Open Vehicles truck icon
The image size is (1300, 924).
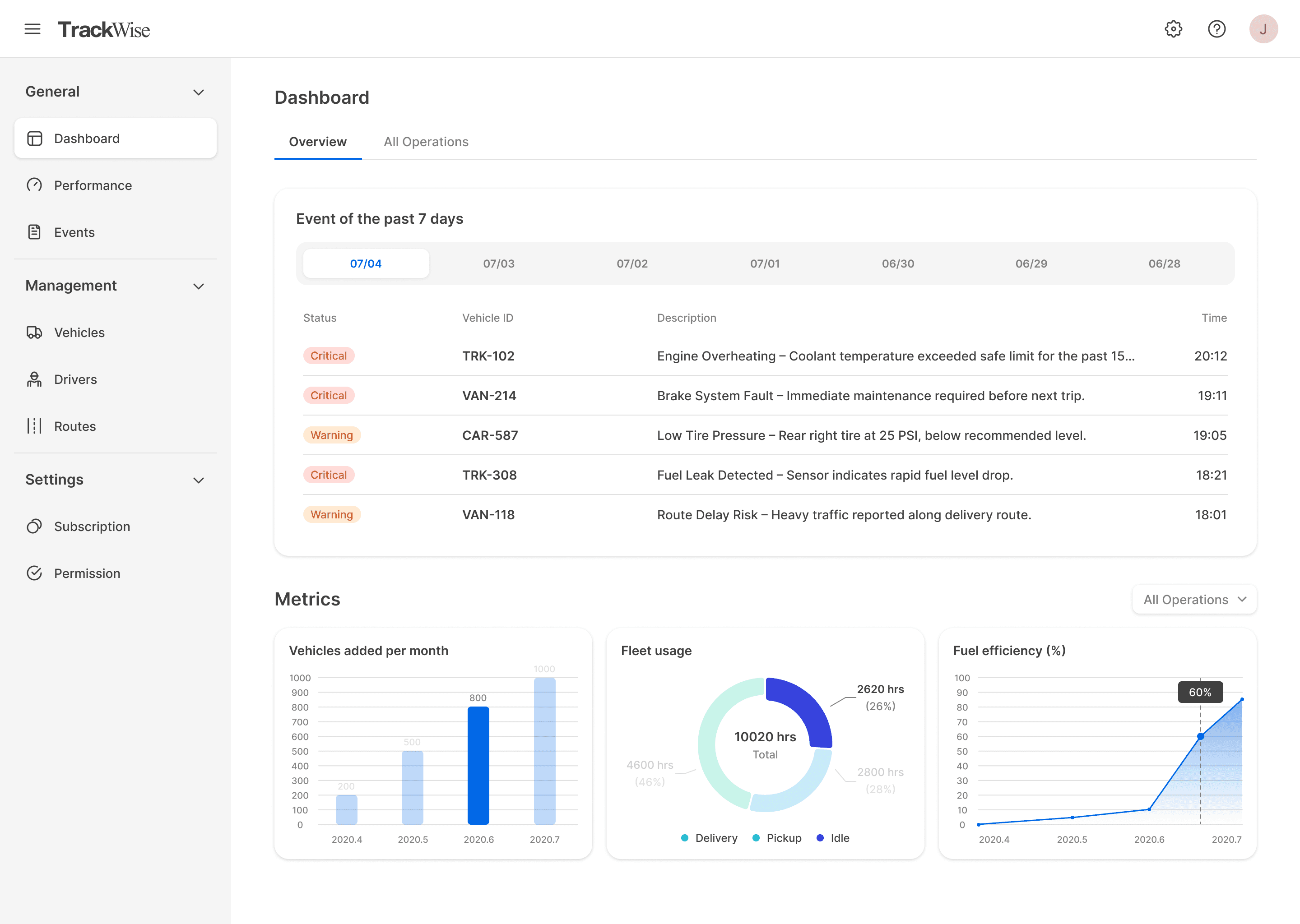coord(34,332)
